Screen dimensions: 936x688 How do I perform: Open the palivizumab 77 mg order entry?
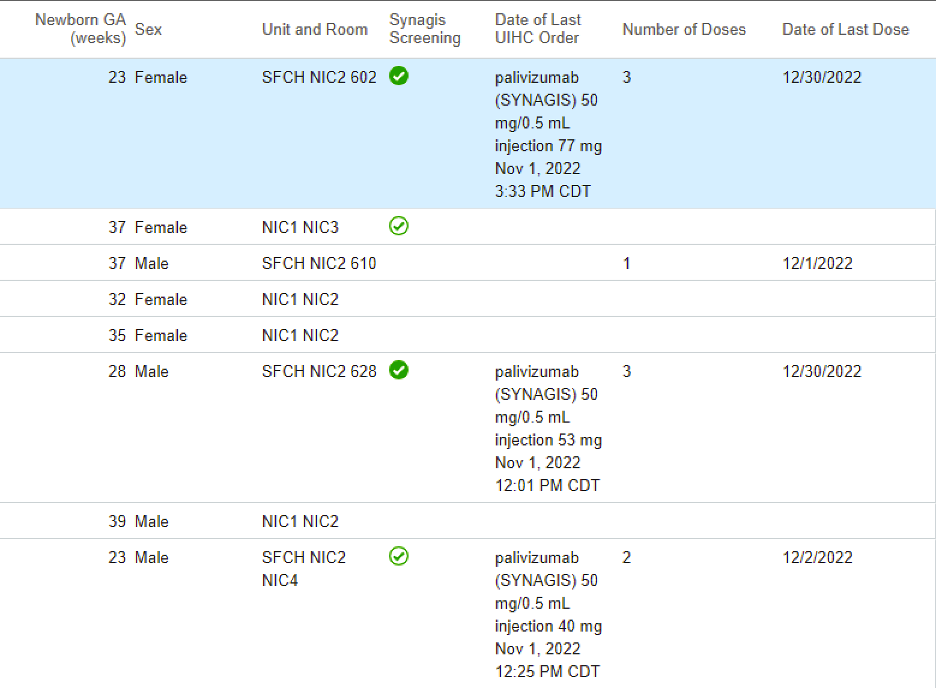(547, 134)
